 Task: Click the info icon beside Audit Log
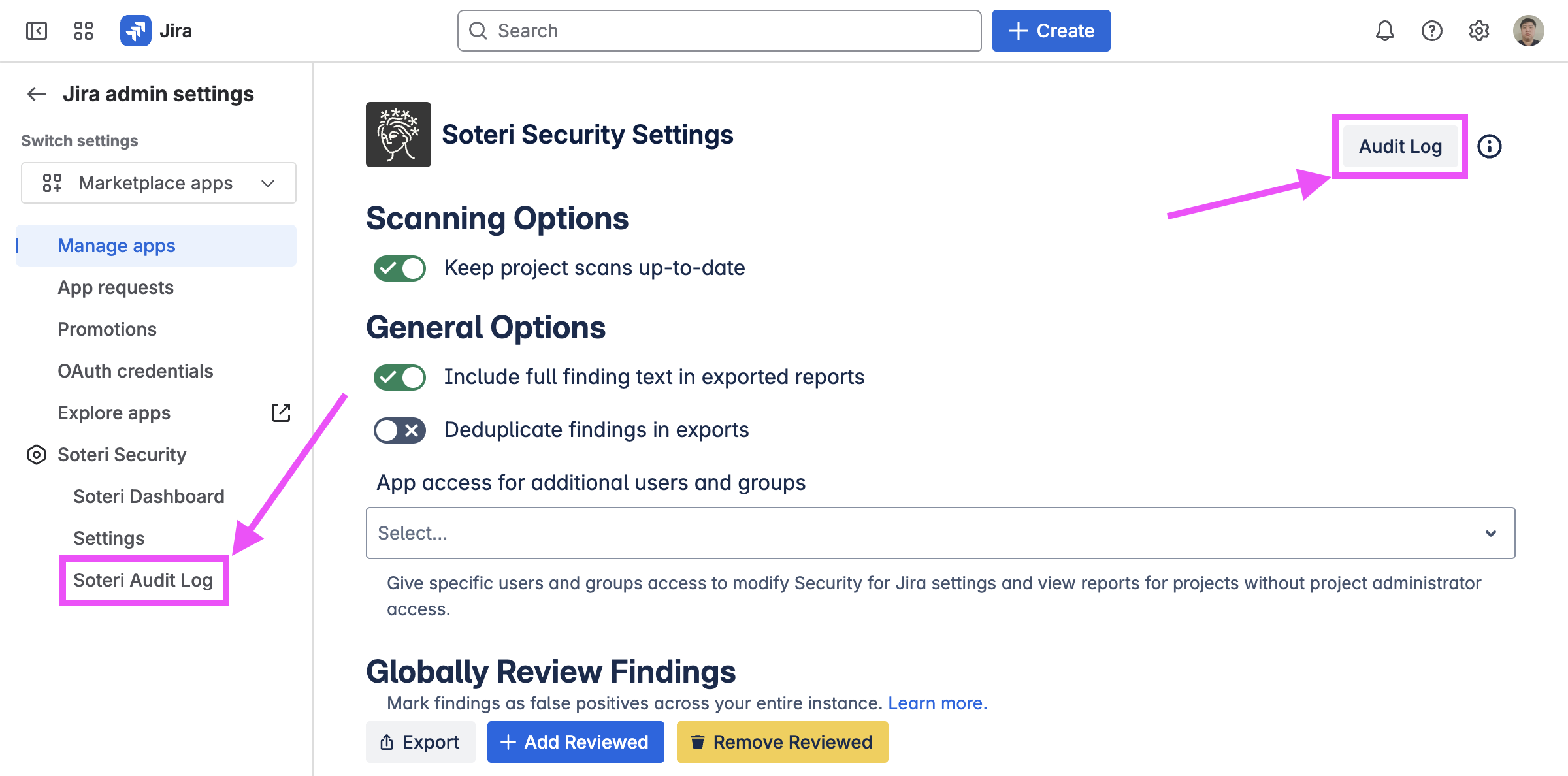(1490, 146)
